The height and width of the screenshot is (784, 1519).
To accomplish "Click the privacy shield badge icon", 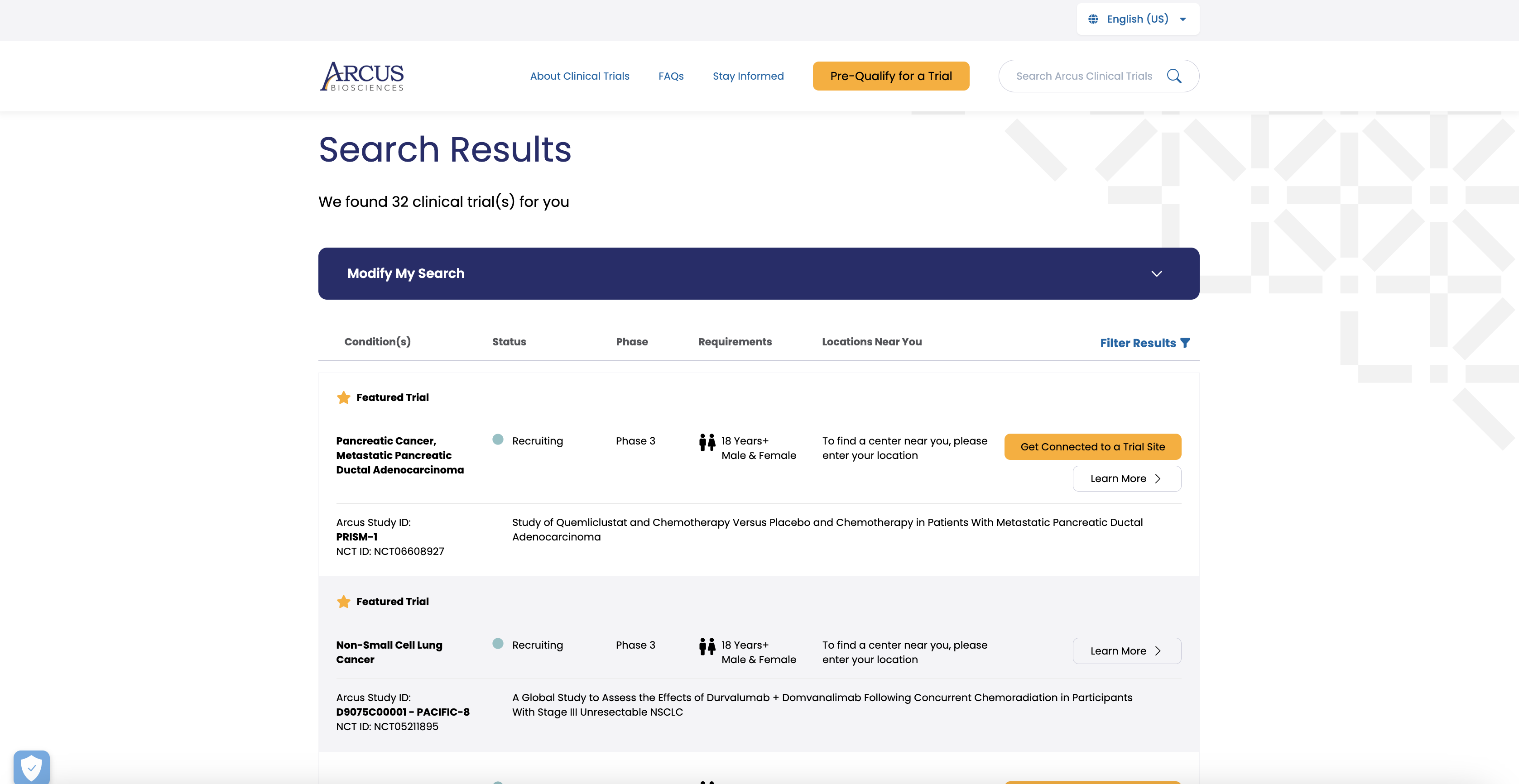I will 32,767.
